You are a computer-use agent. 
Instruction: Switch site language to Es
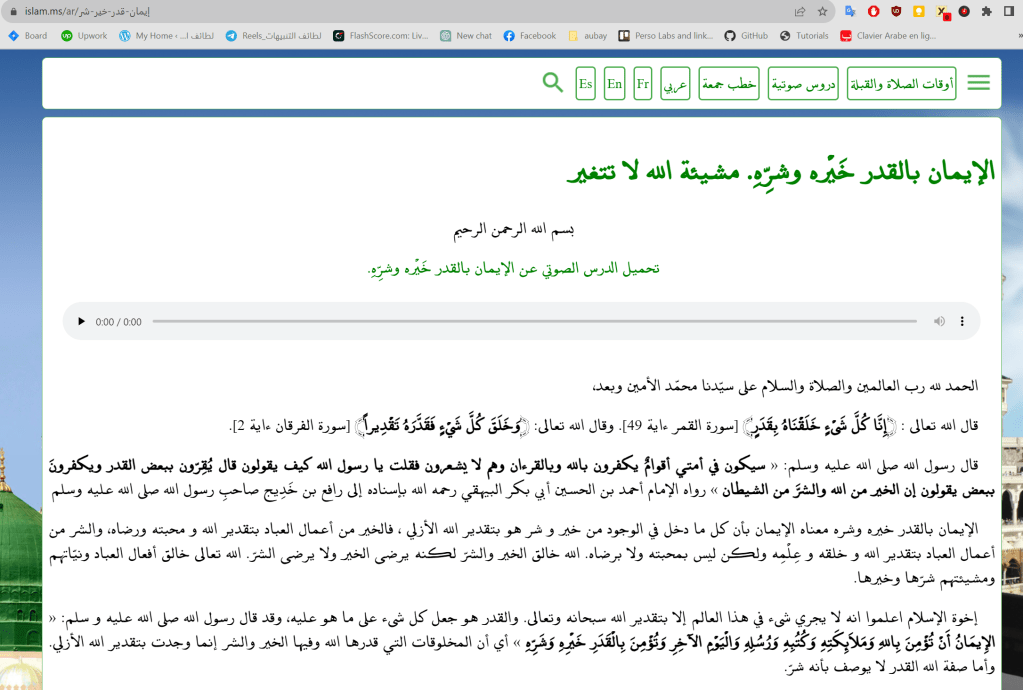pos(586,84)
